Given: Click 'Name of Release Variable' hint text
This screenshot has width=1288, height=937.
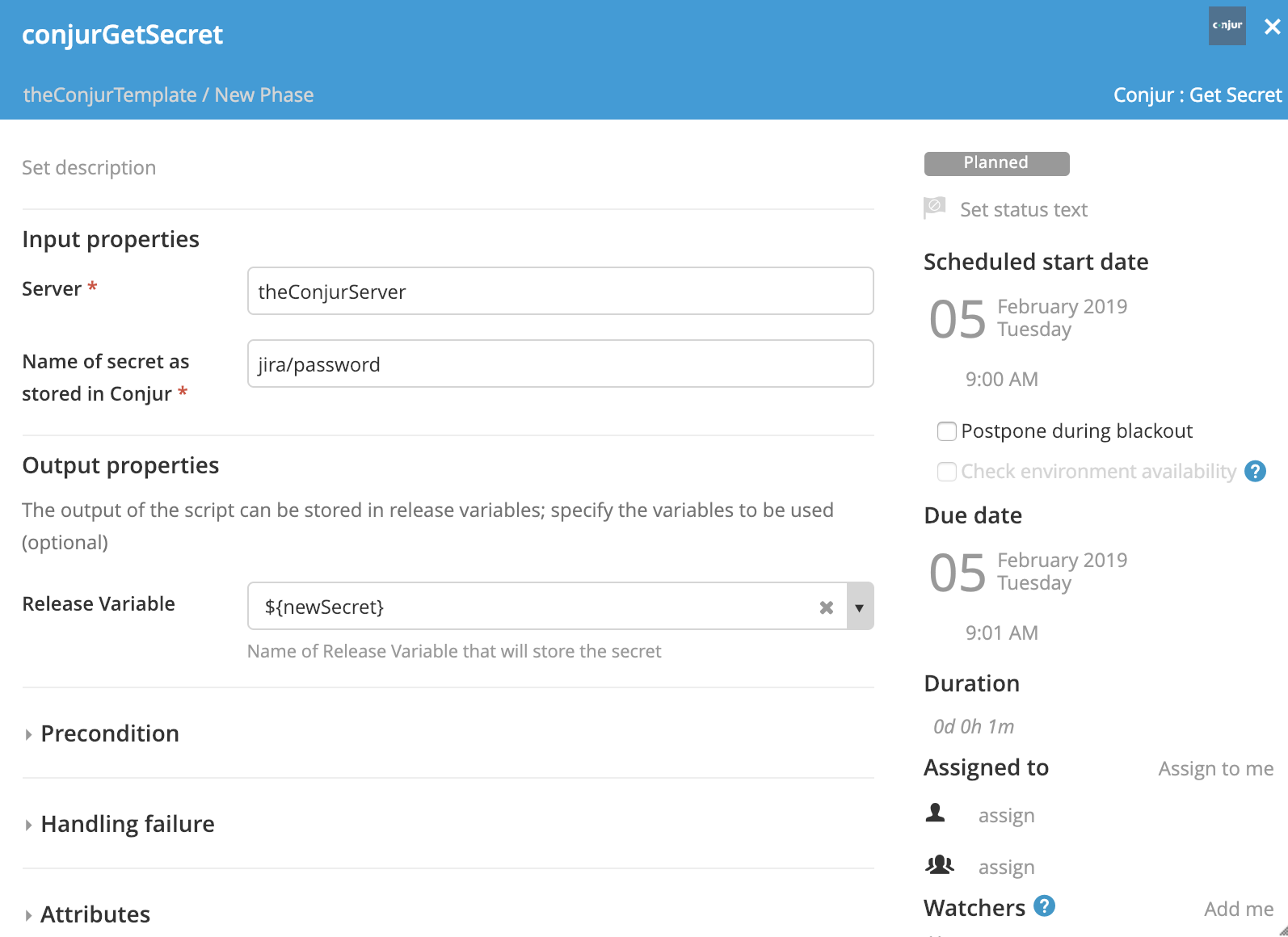Looking at the screenshot, I should pos(454,651).
